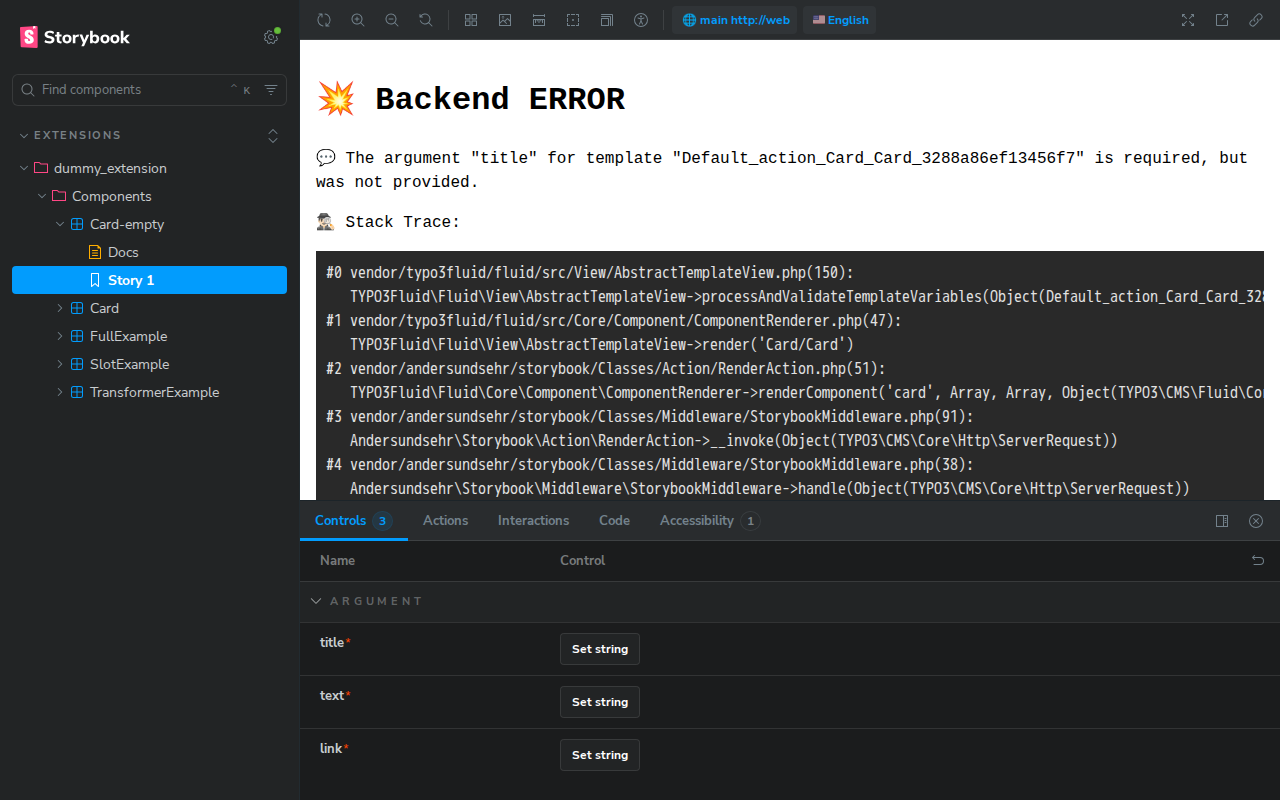Click the title argument name
Viewport: 1280px width, 800px height.
[332, 642]
